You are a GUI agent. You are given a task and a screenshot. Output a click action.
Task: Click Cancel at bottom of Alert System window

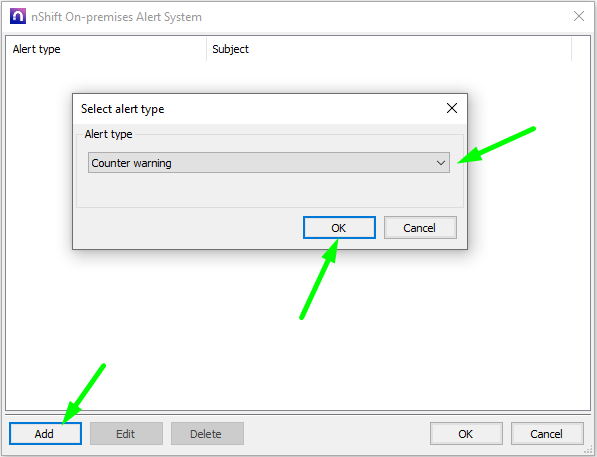(547, 433)
